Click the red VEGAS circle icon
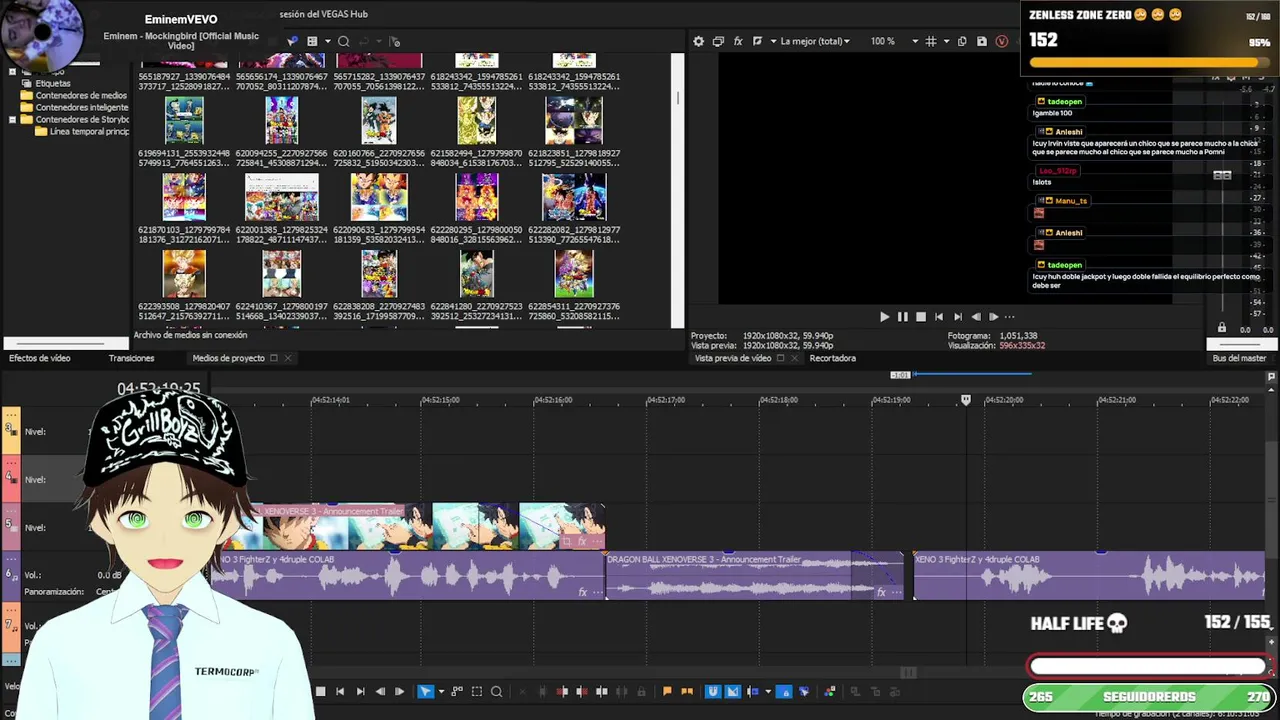The image size is (1280, 720). coord(1001,41)
